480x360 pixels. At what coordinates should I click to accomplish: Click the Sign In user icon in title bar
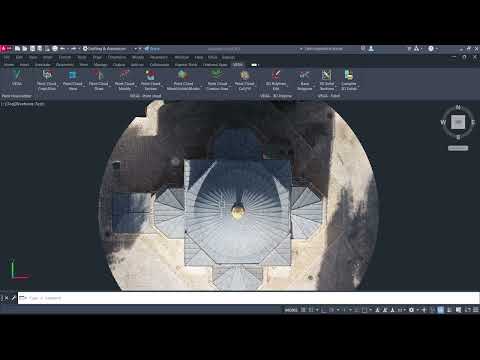tap(371, 49)
